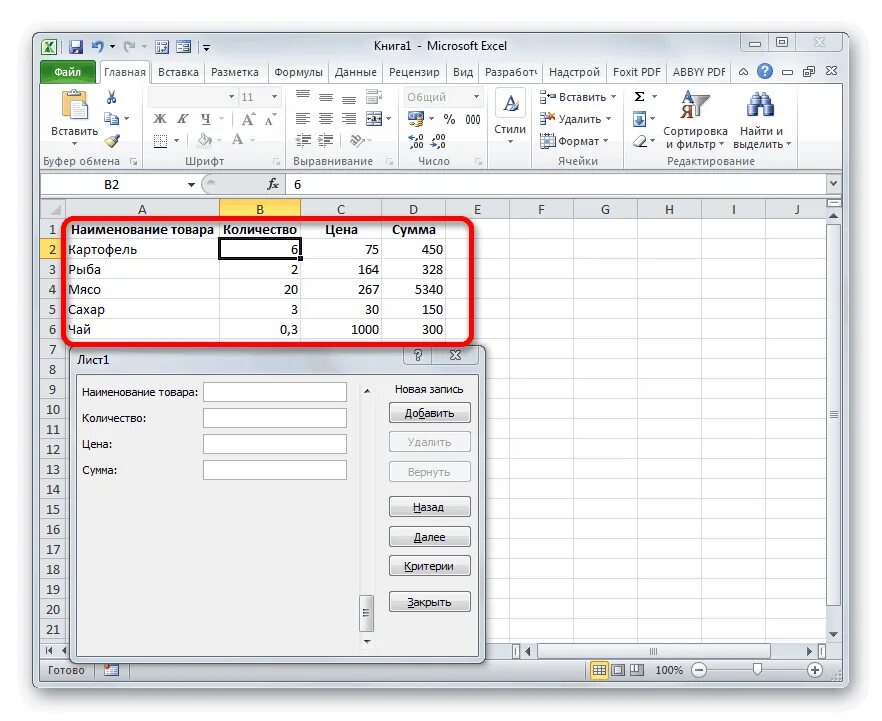Switch to the Вставка tab

pos(178,72)
